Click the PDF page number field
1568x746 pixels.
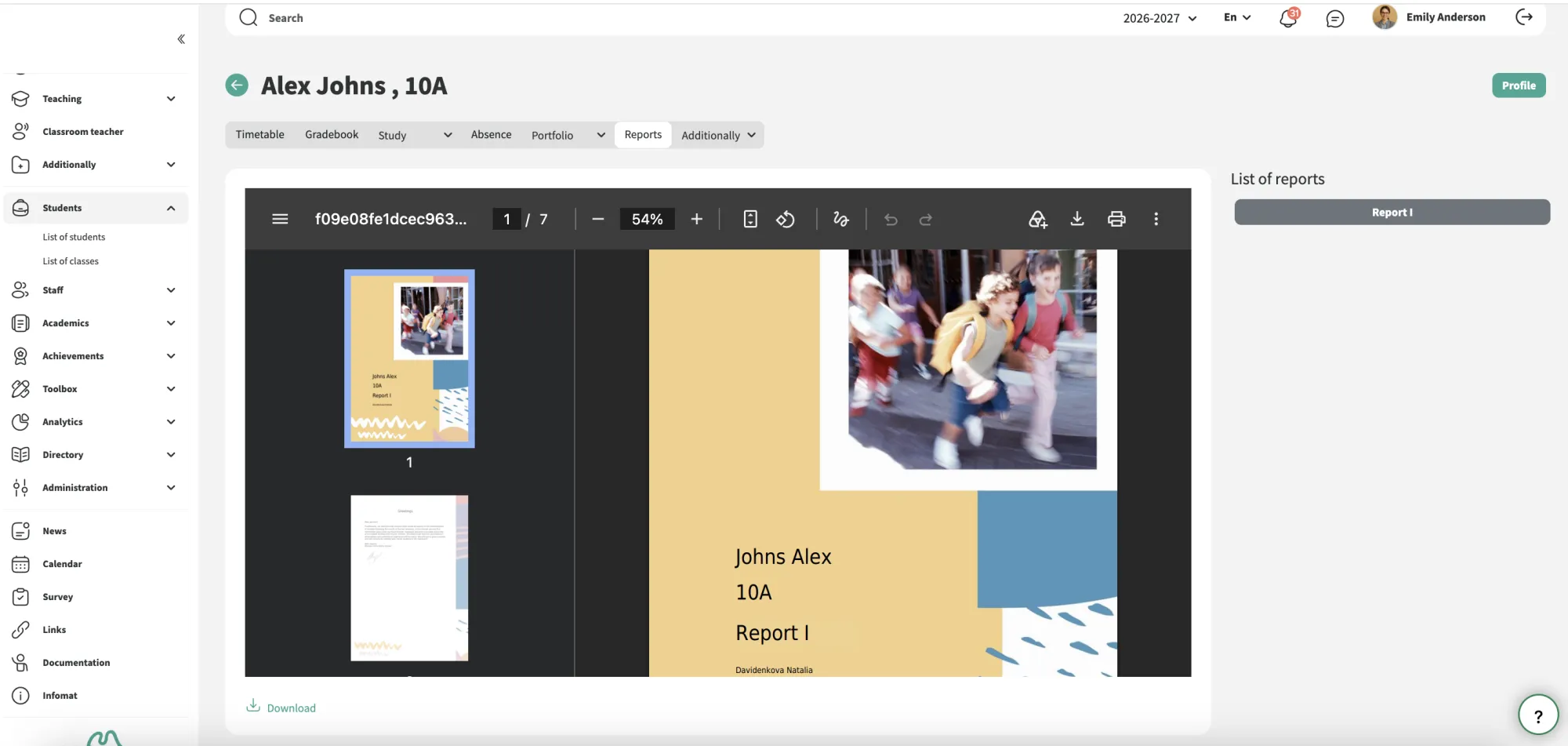(506, 219)
